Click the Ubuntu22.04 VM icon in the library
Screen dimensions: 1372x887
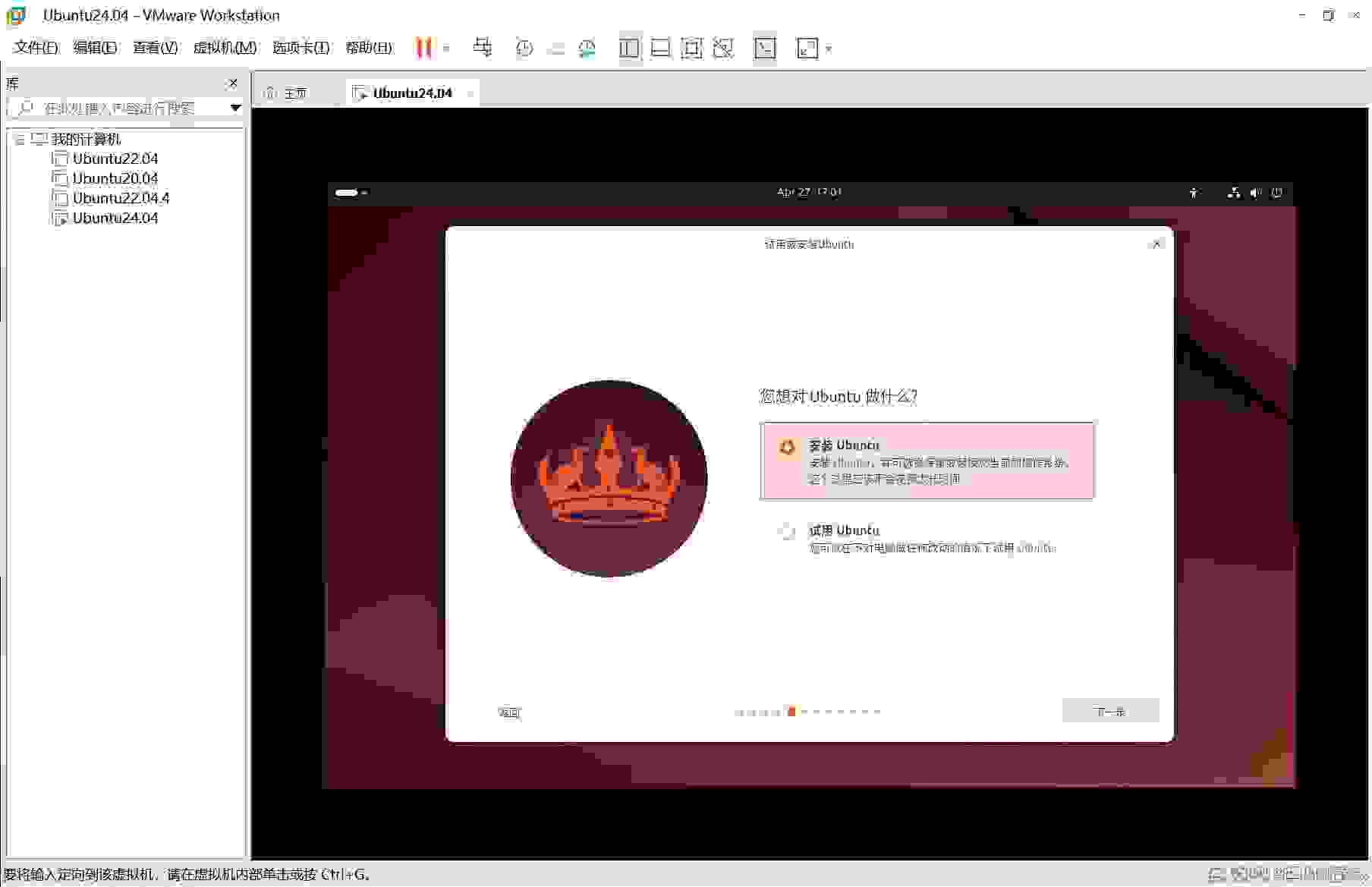59,159
